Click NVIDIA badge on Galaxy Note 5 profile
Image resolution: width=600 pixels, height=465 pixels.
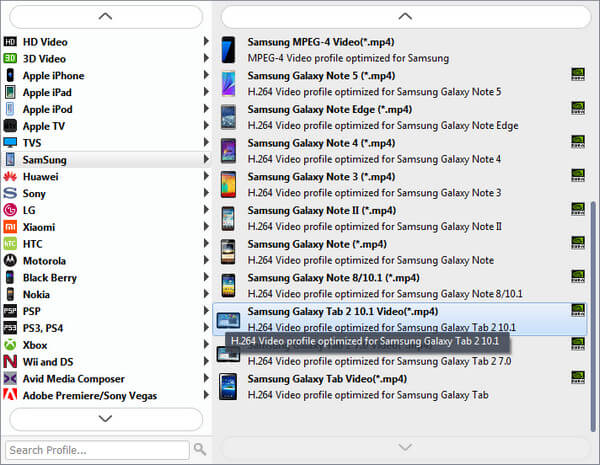578,74
